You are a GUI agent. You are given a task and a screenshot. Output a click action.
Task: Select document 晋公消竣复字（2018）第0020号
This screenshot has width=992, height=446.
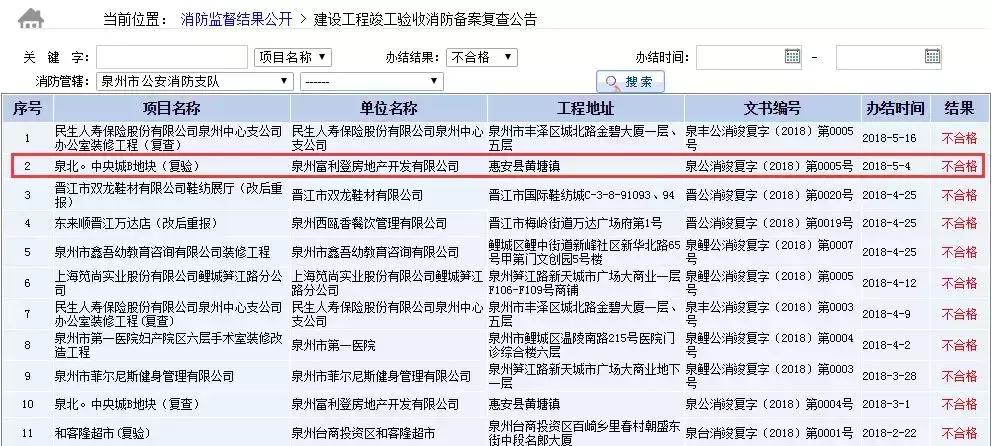769,195
